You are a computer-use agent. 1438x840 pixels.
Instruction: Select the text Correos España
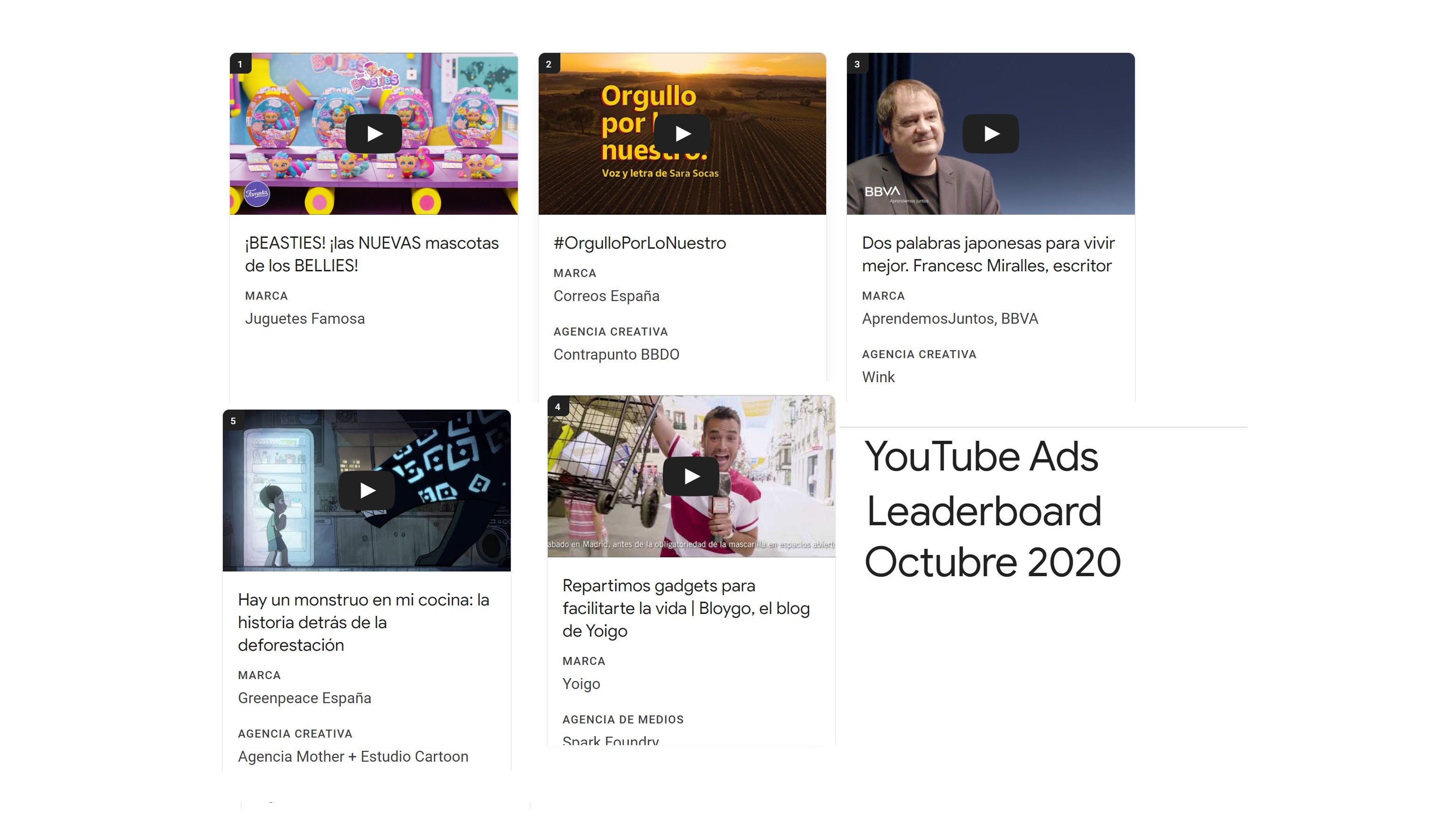(607, 296)
